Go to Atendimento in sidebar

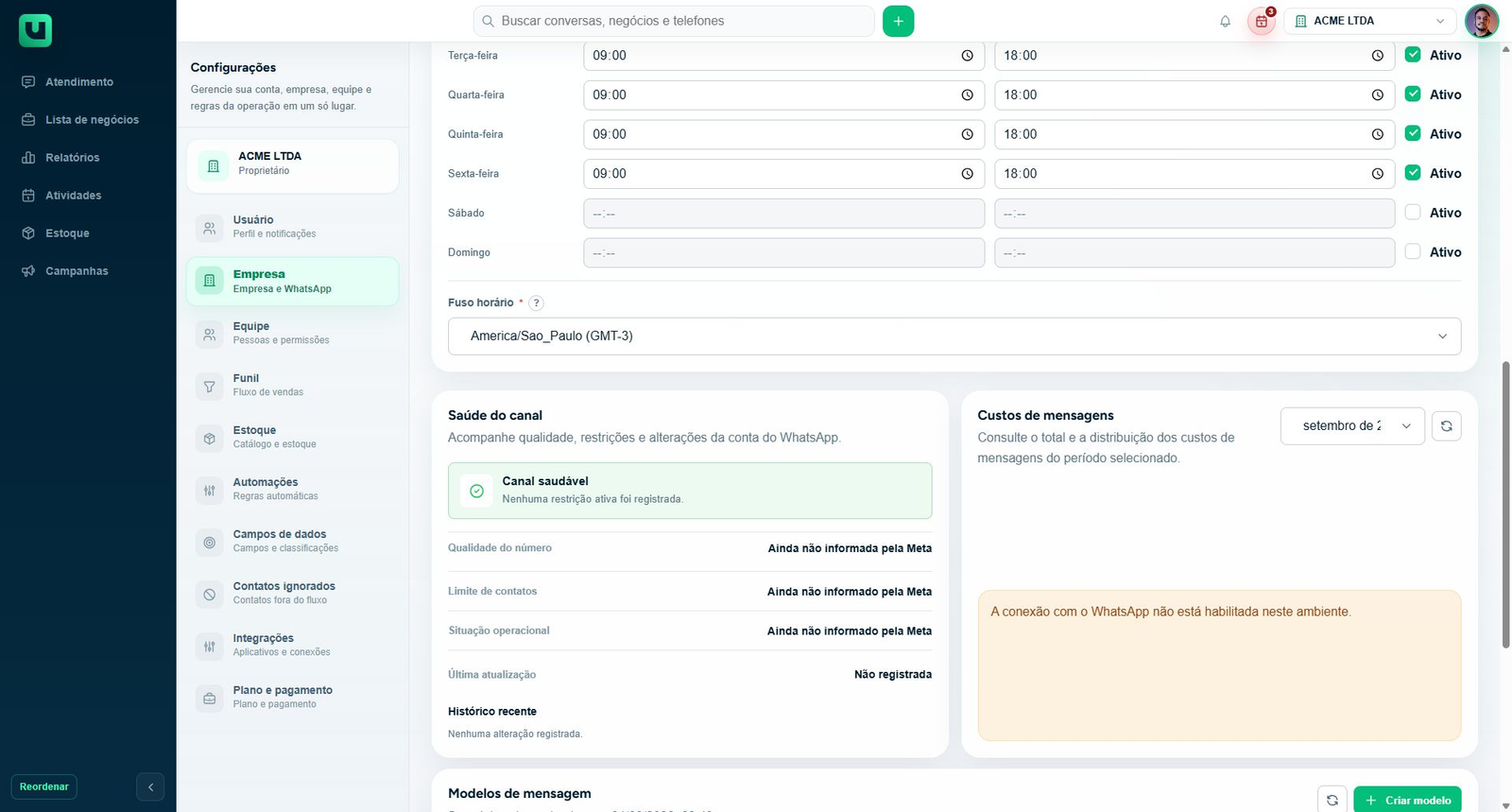(79, 82)
